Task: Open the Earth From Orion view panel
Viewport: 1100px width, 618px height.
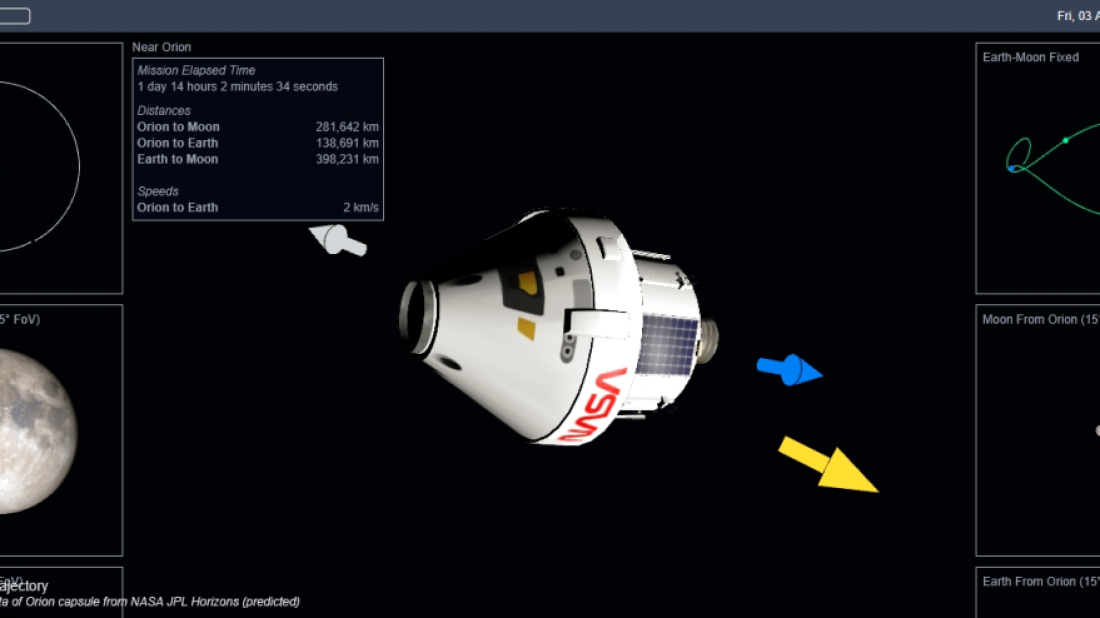Action: click(x=1038, y=592)
